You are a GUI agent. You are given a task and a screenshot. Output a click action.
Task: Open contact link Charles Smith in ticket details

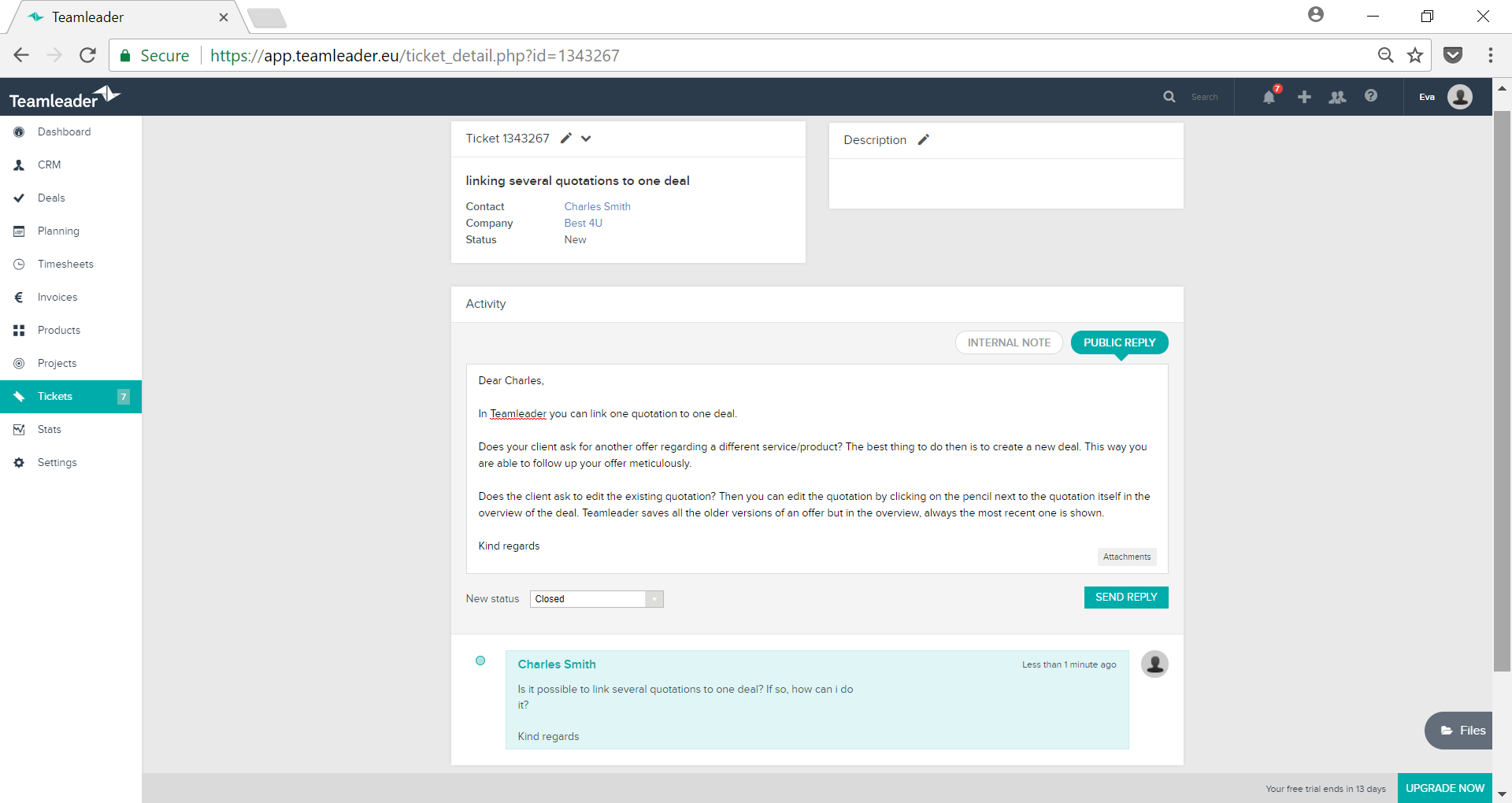click(597, 206)
